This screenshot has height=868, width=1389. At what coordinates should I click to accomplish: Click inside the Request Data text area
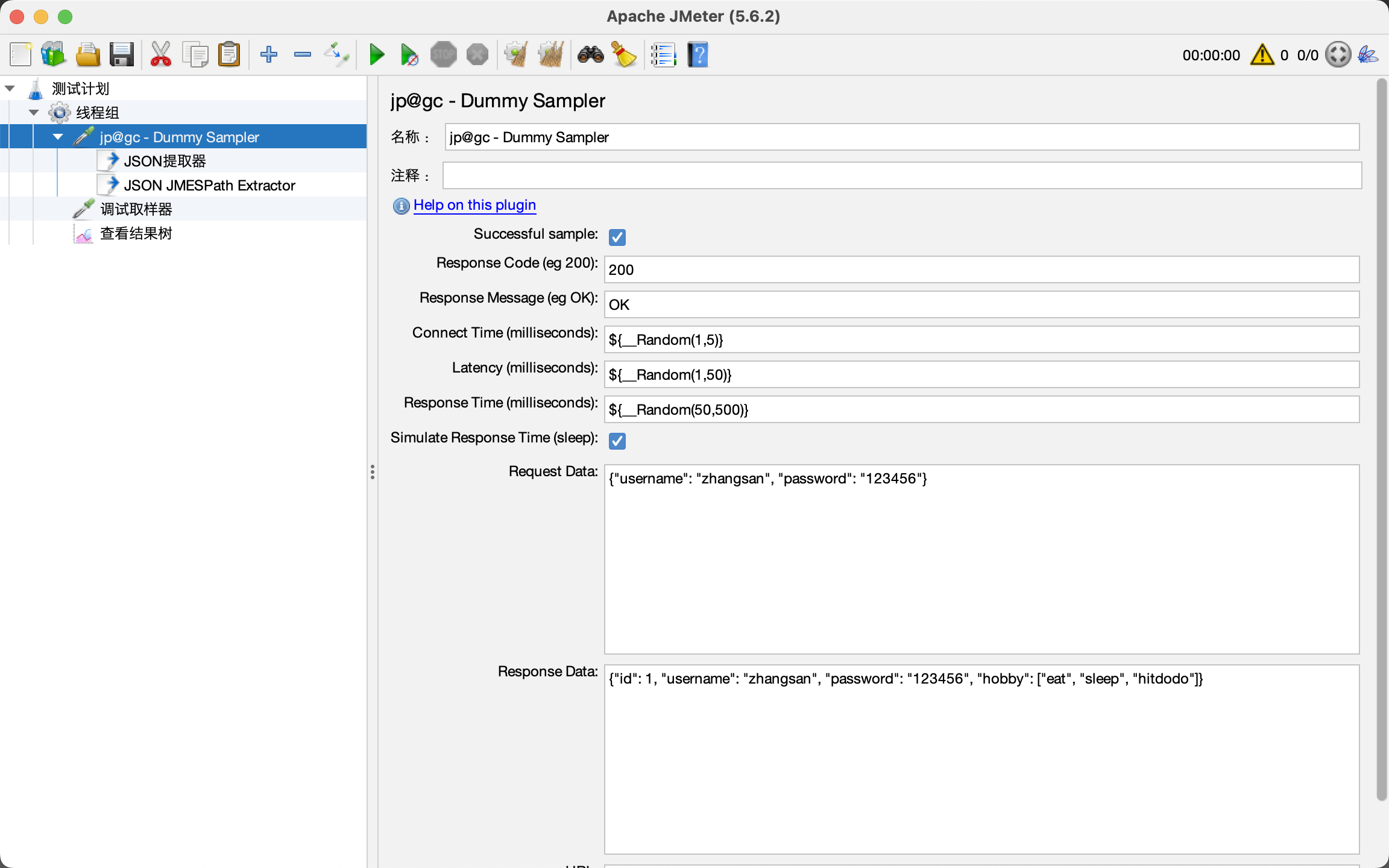click(x=981, y=559)
